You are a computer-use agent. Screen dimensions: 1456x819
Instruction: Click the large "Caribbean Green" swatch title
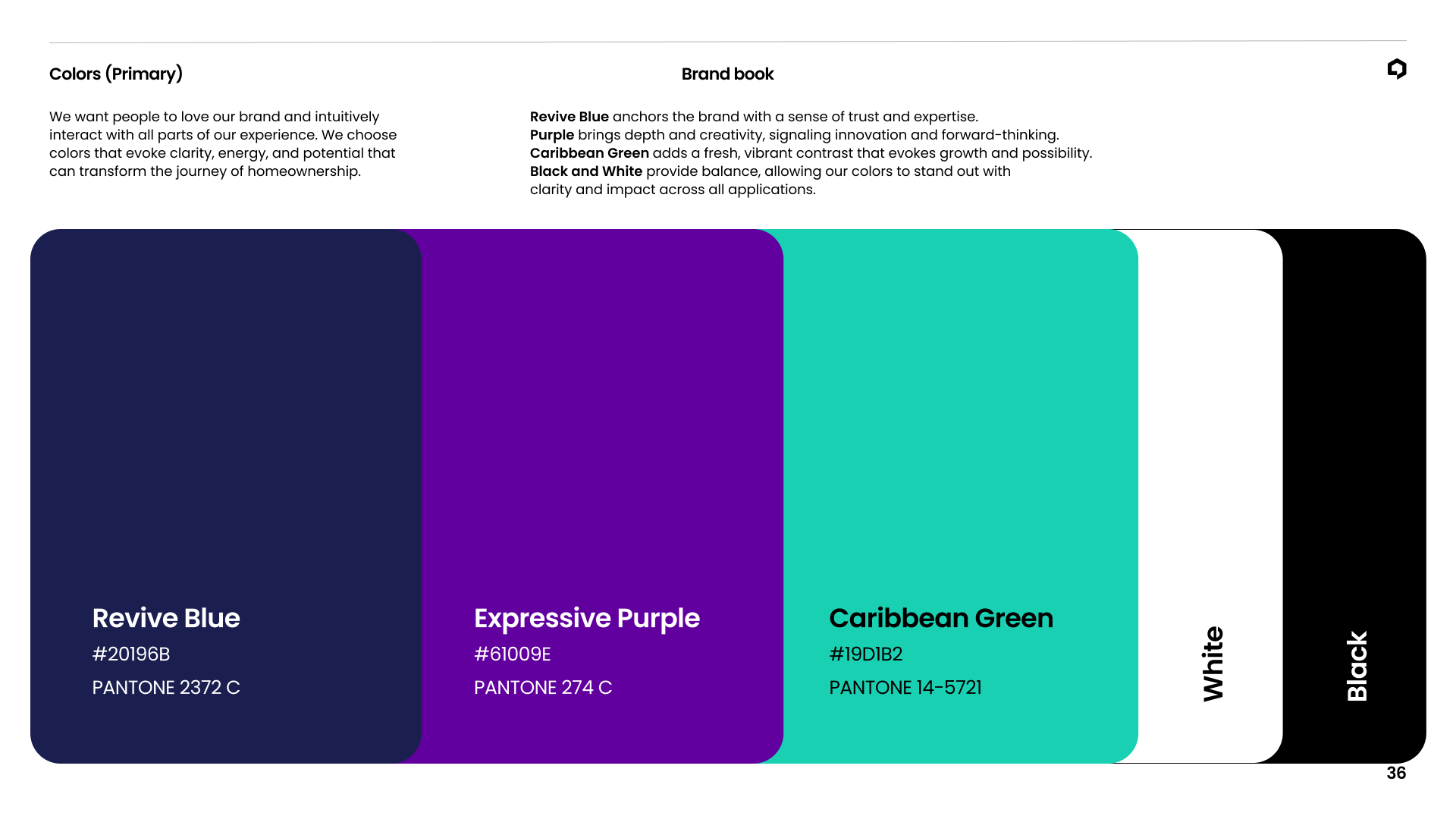point(941,618)
